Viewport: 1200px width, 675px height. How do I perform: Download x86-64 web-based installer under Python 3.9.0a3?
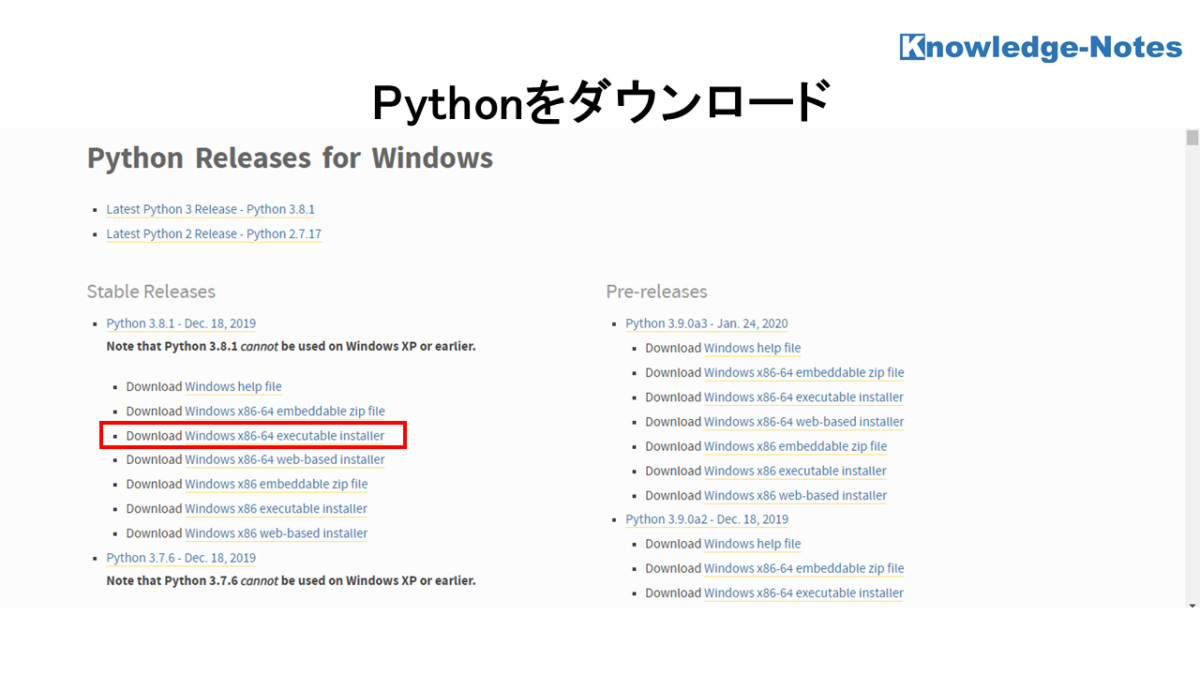[x=804, y=422]
